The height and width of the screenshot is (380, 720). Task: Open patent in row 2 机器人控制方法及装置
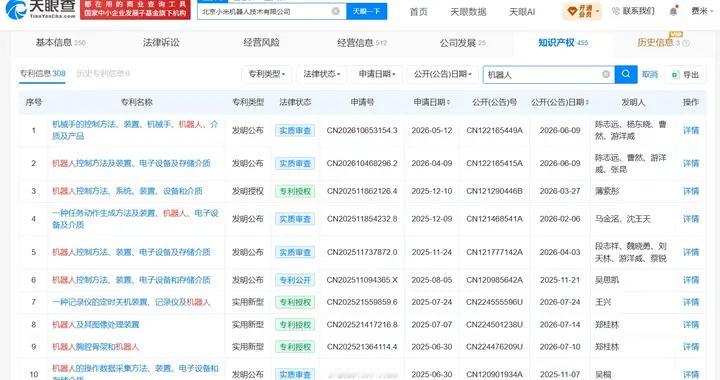[x=131, y=163]
